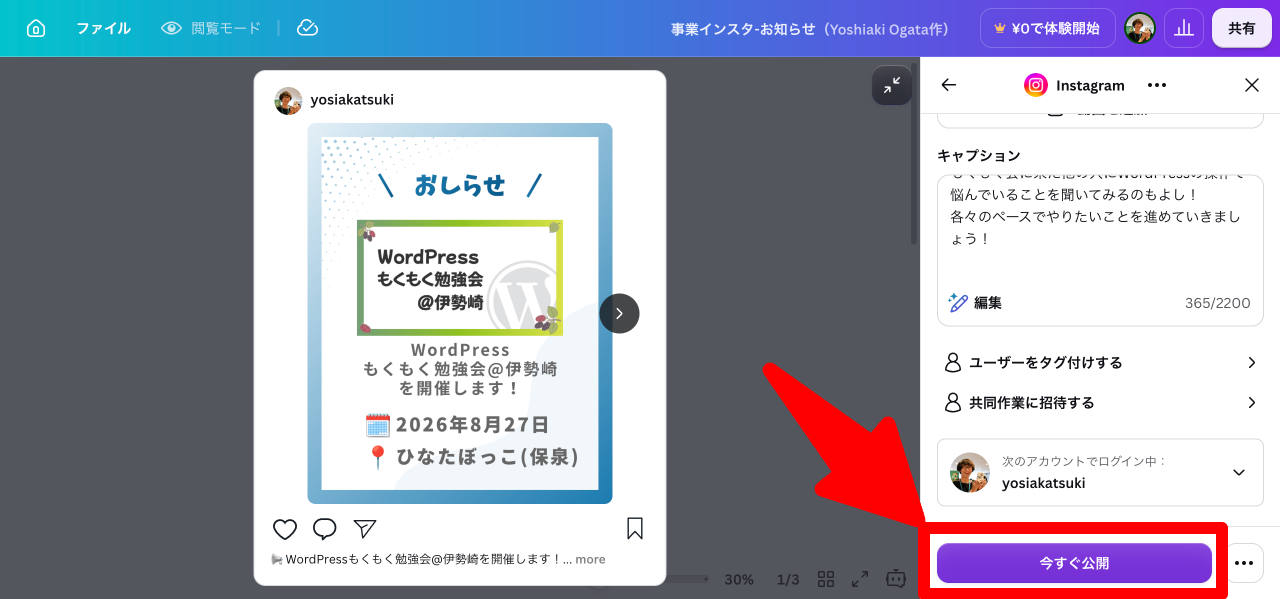Click the 365/2200 character counter

click(1217, 303)
